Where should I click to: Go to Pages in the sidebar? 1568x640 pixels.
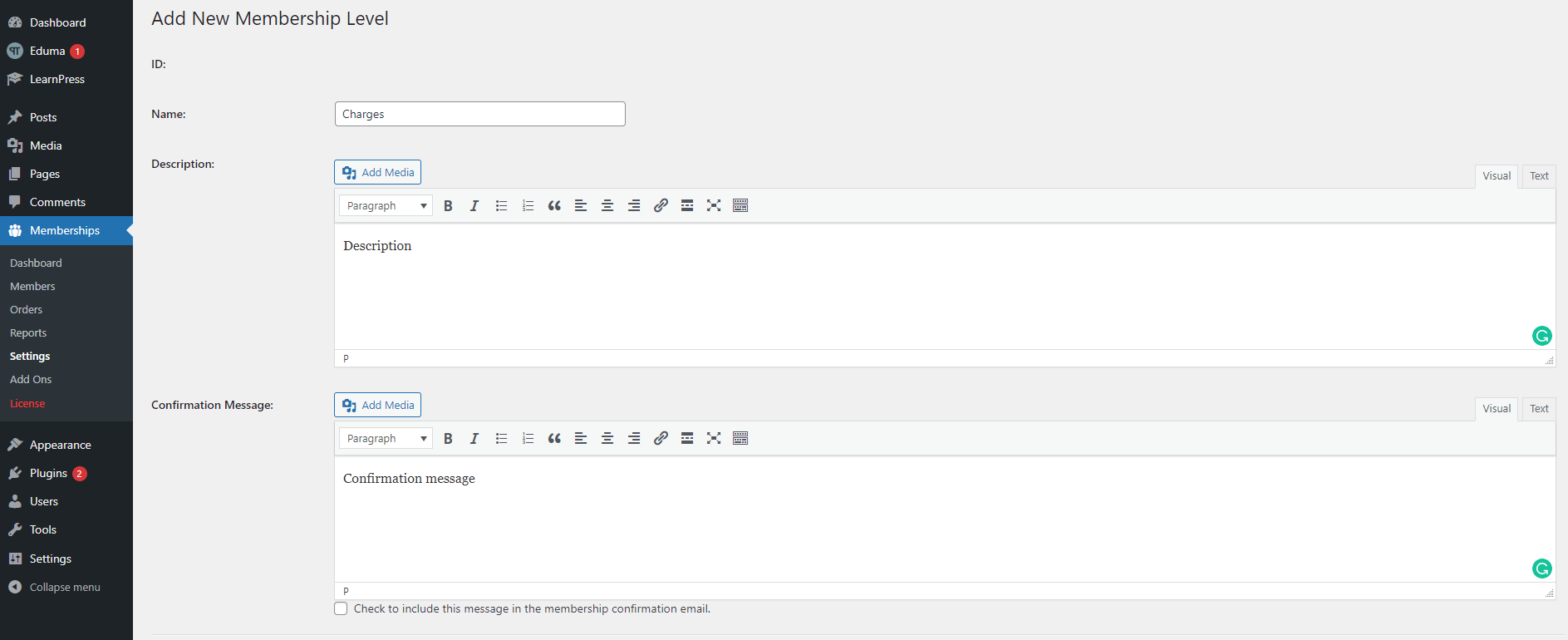tap(66, 174)
